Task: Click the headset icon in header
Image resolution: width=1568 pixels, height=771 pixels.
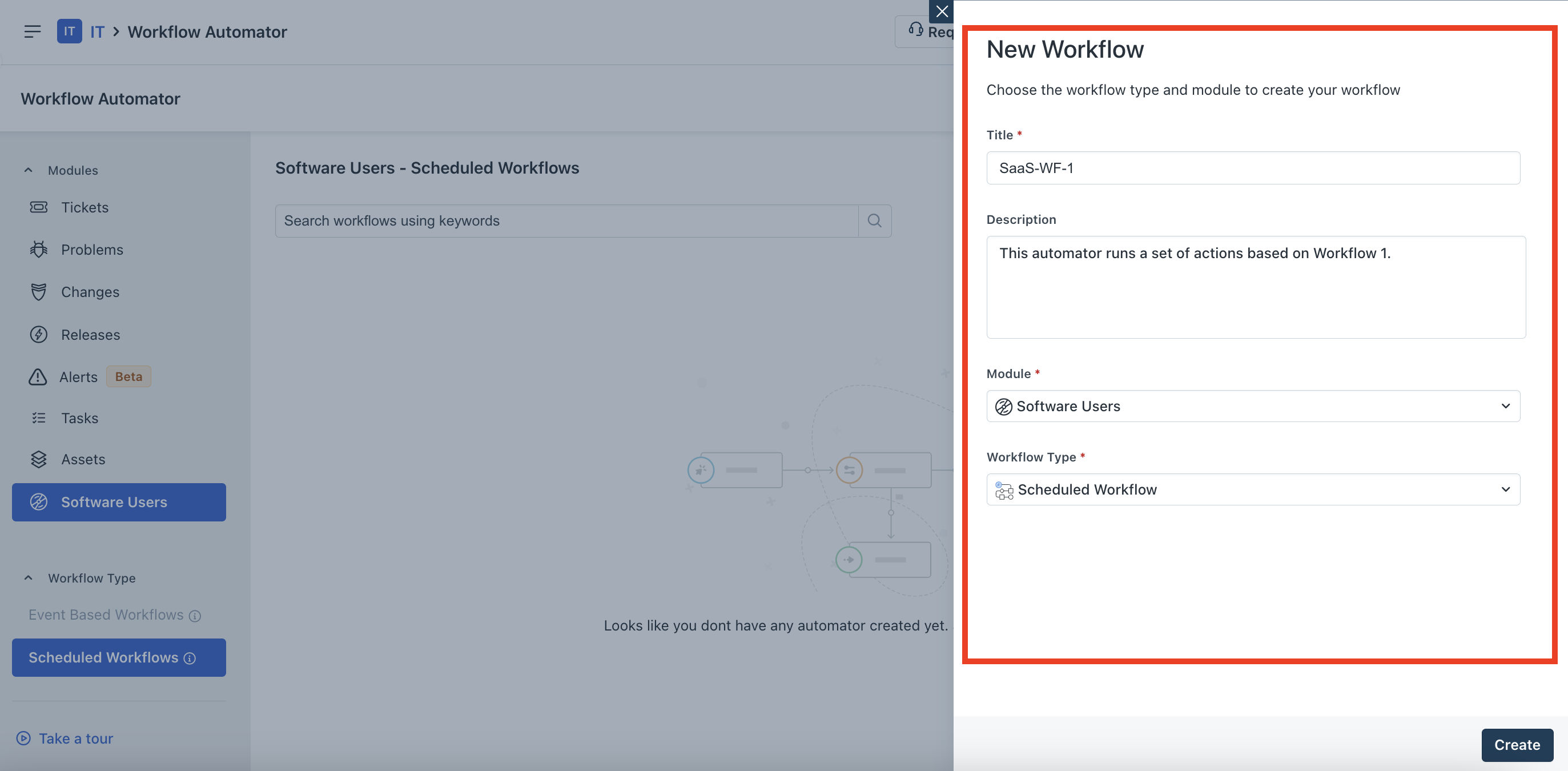Action: (x=915, y=29)
